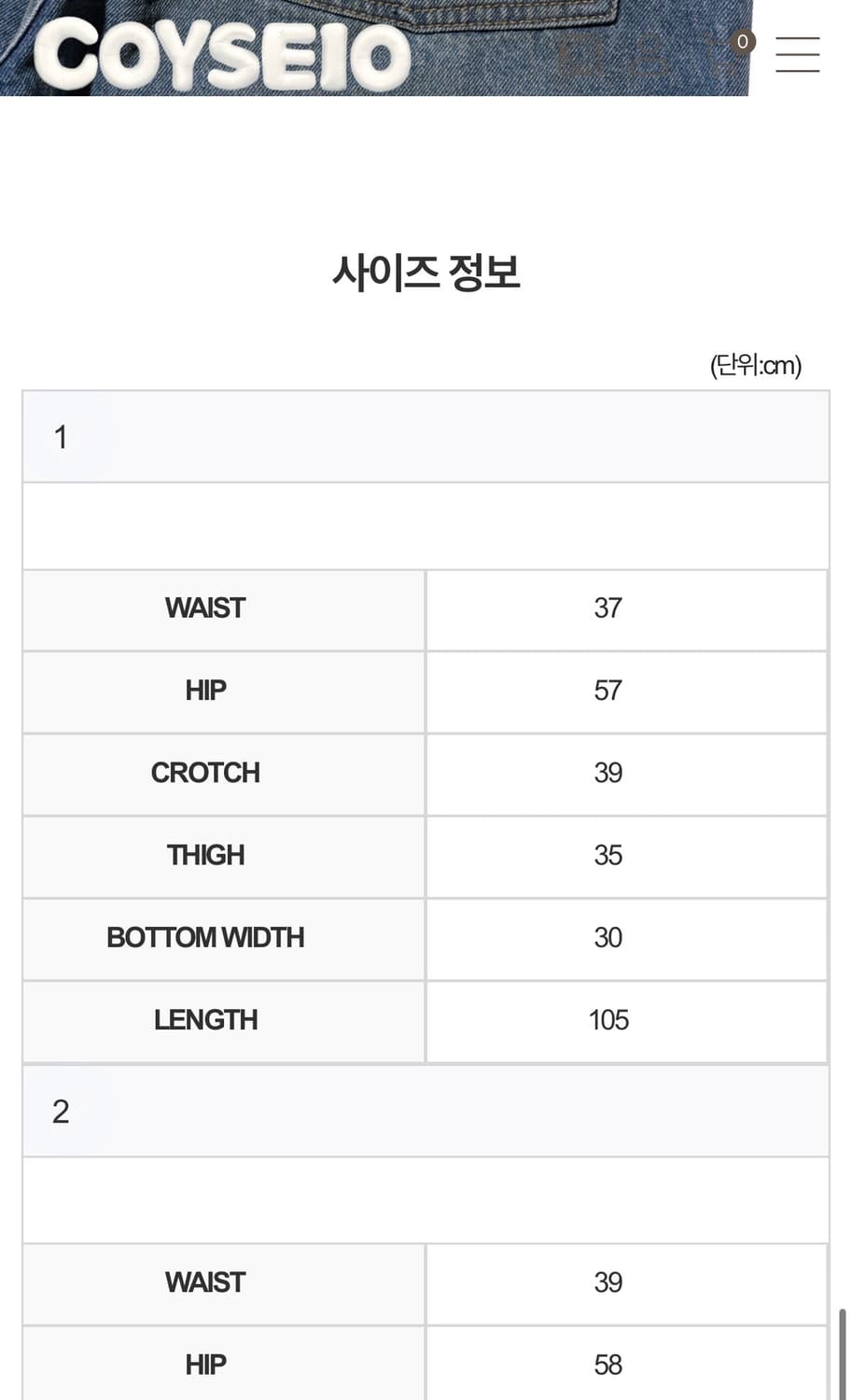
Task: Select the size "1" section header
Action: coord(426,436)
